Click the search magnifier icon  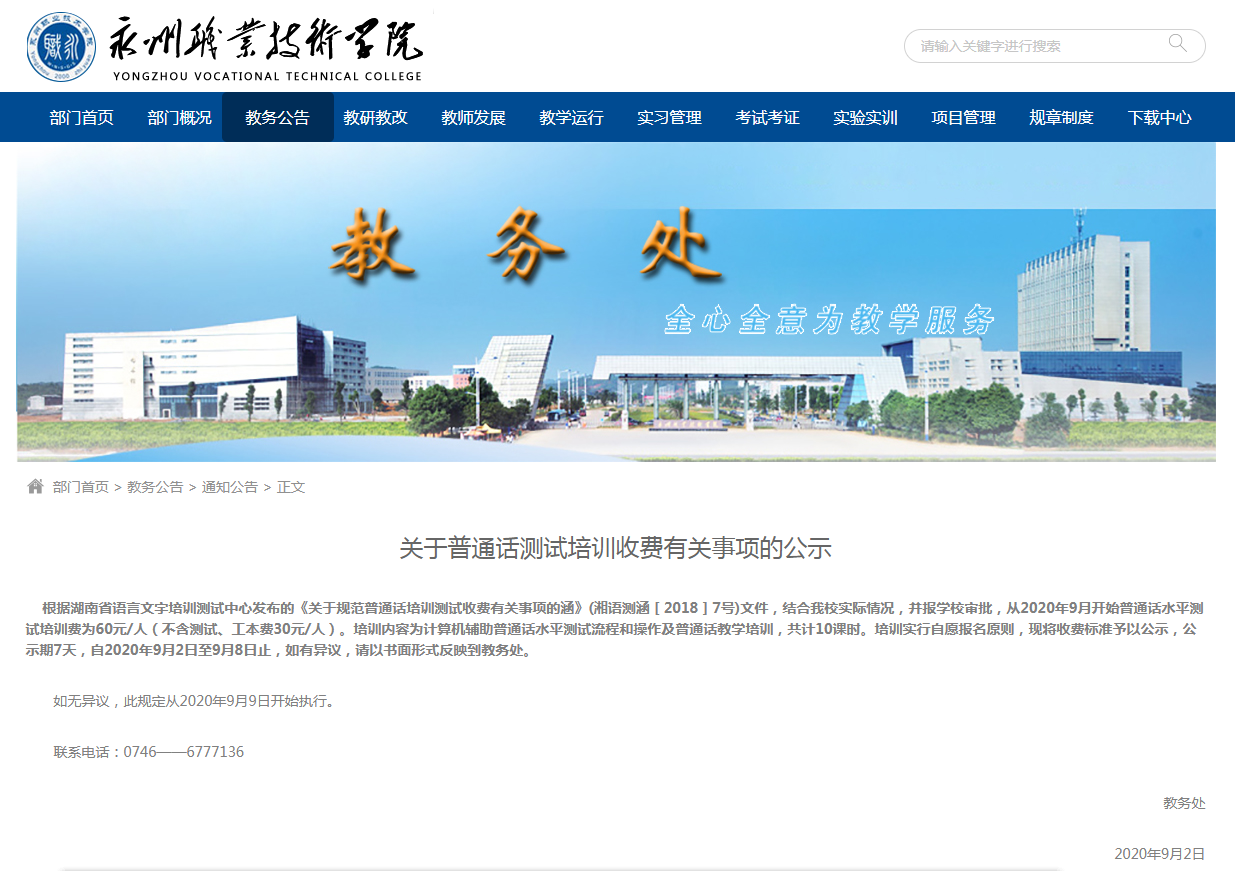1177,43
